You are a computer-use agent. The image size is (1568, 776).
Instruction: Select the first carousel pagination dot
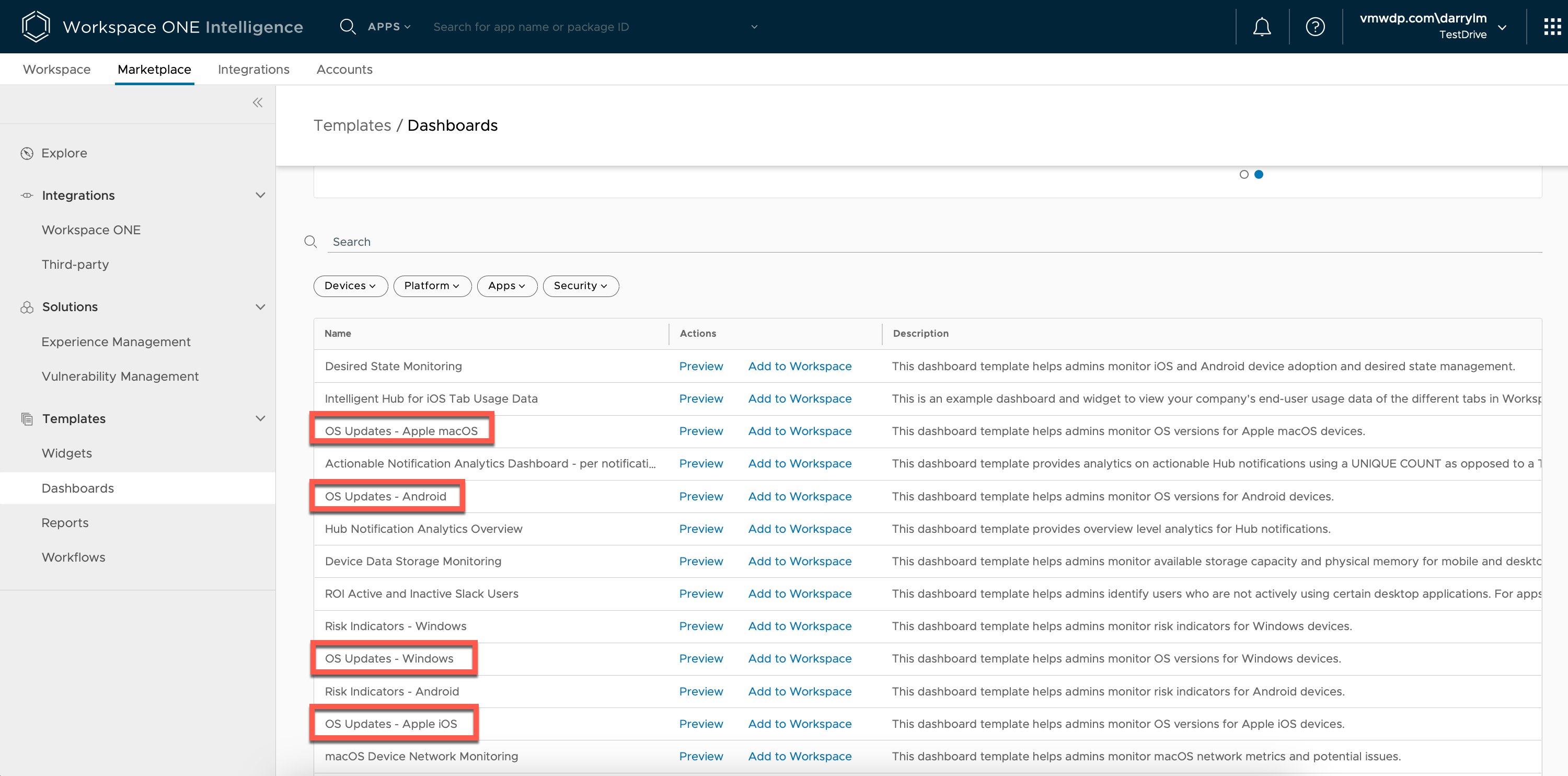point(1243,174)
